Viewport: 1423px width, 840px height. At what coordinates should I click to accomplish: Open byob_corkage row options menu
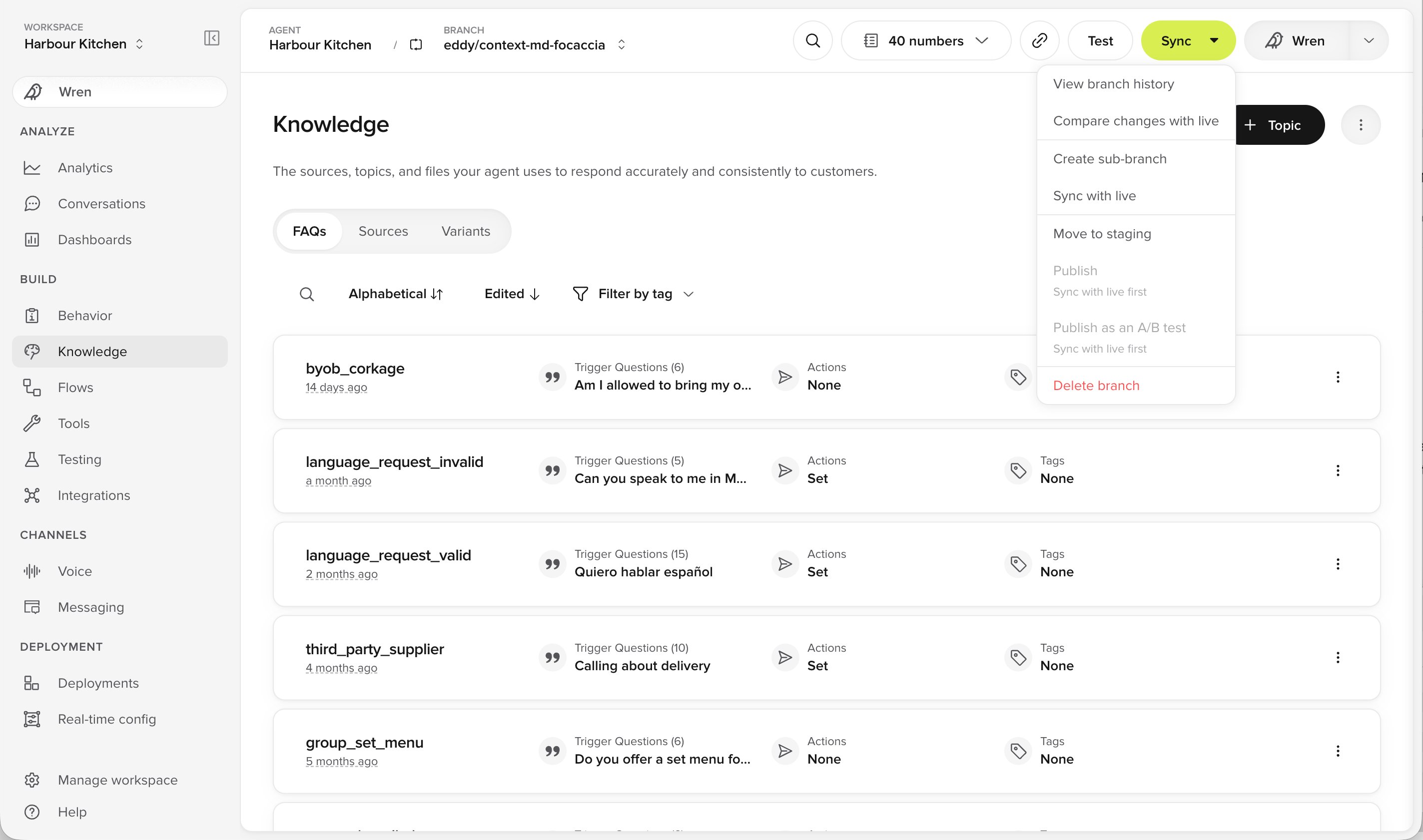(x=1338, y=377)
